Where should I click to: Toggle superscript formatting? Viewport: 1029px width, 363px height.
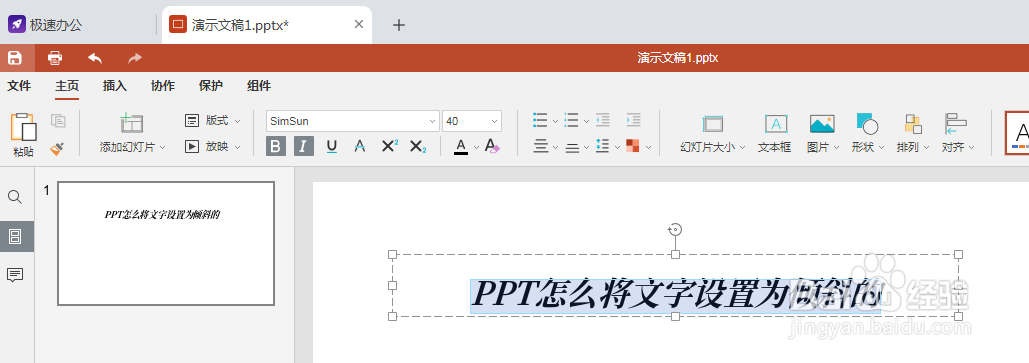click(389, 146)
